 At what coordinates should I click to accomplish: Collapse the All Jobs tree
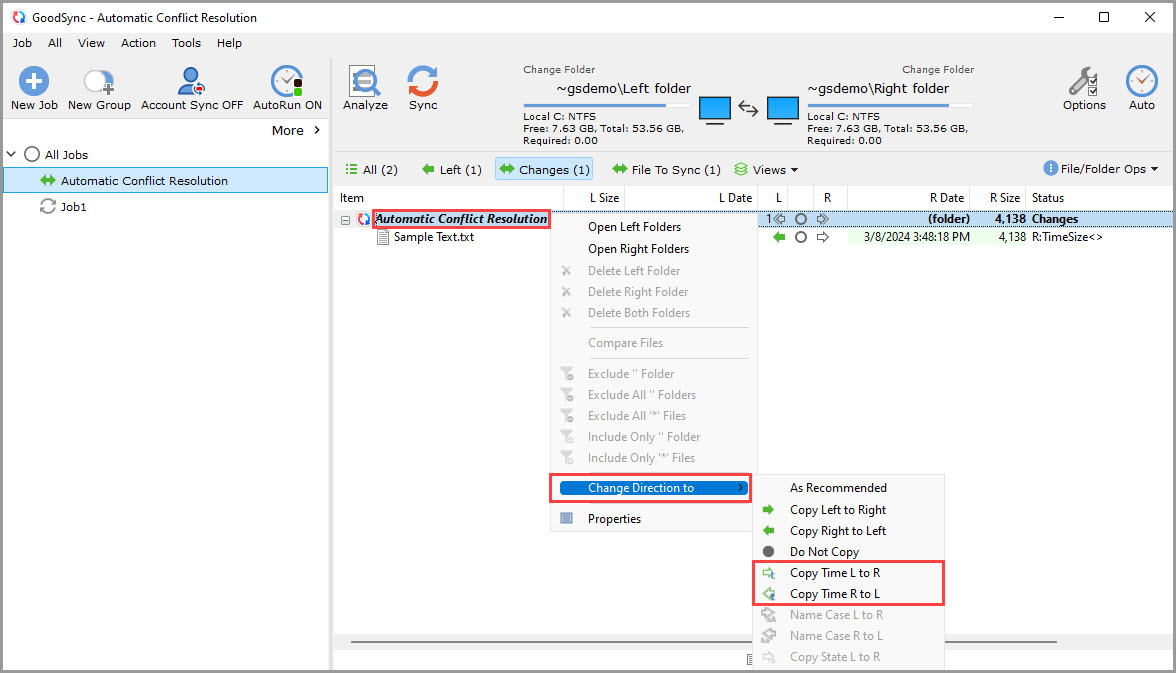(x=11, y=154)
